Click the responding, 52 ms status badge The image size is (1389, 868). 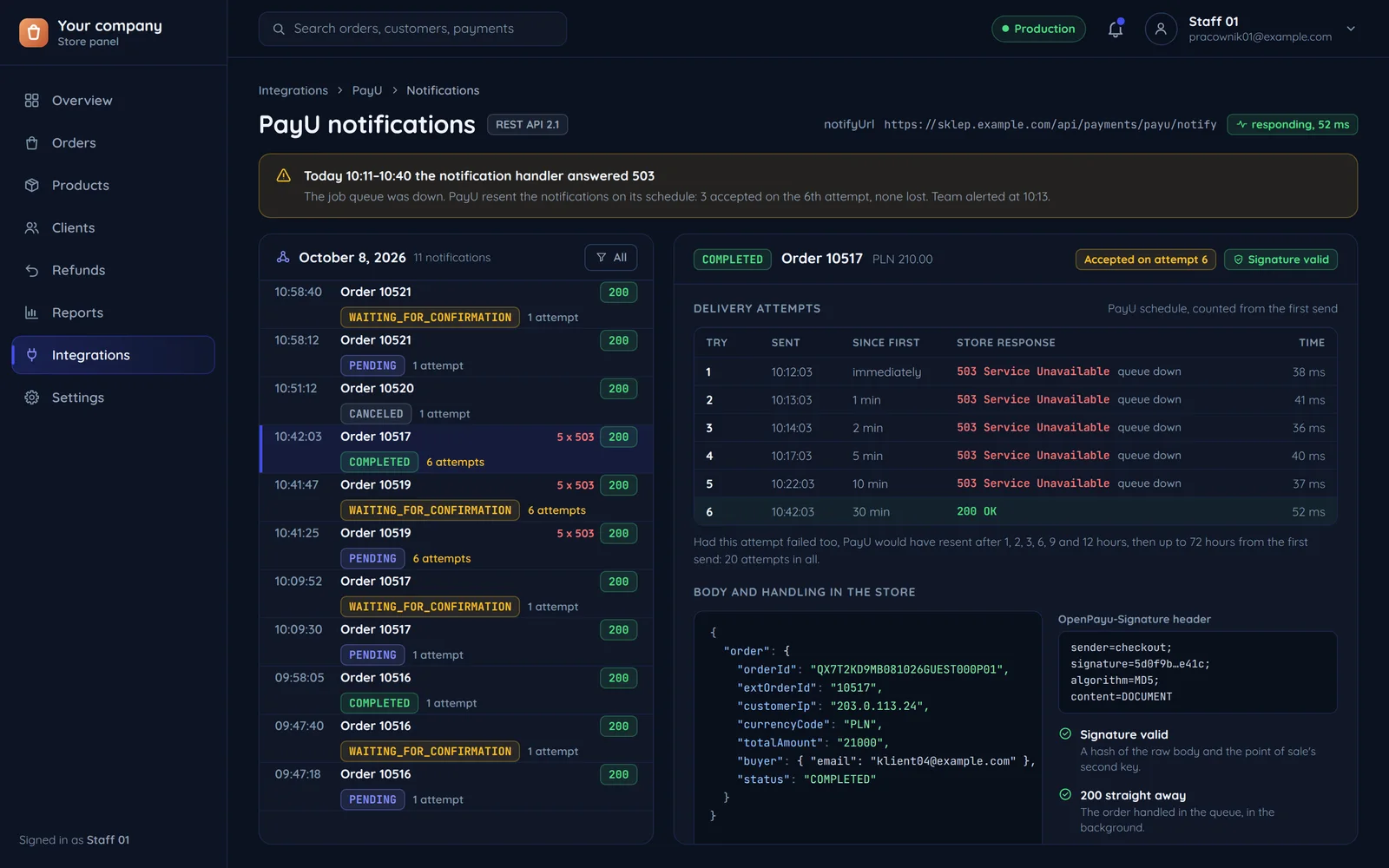point(1292,125)
